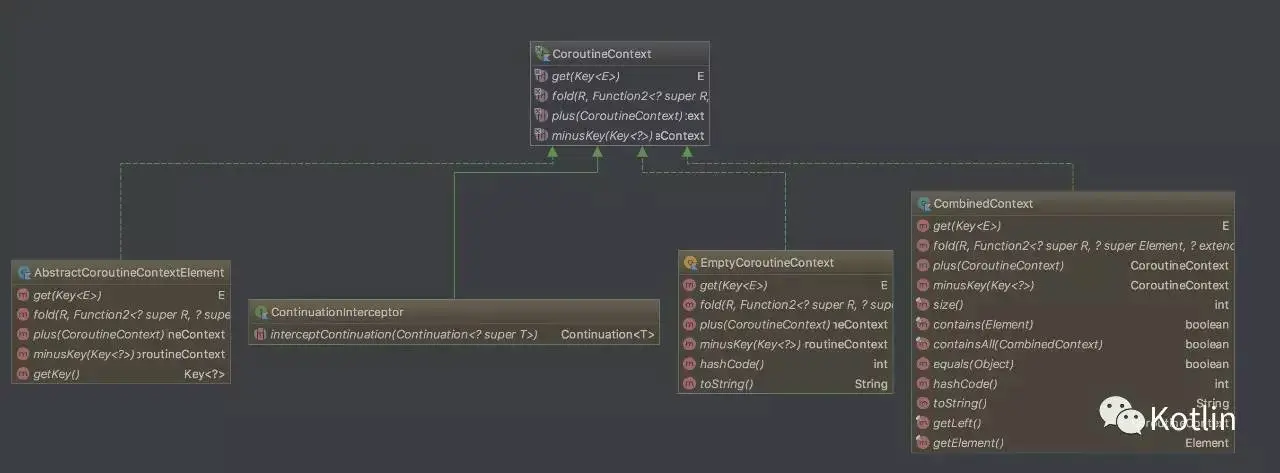
Task: Select the ContinuationInterceptor node title
Action: [x=337, y=312]
